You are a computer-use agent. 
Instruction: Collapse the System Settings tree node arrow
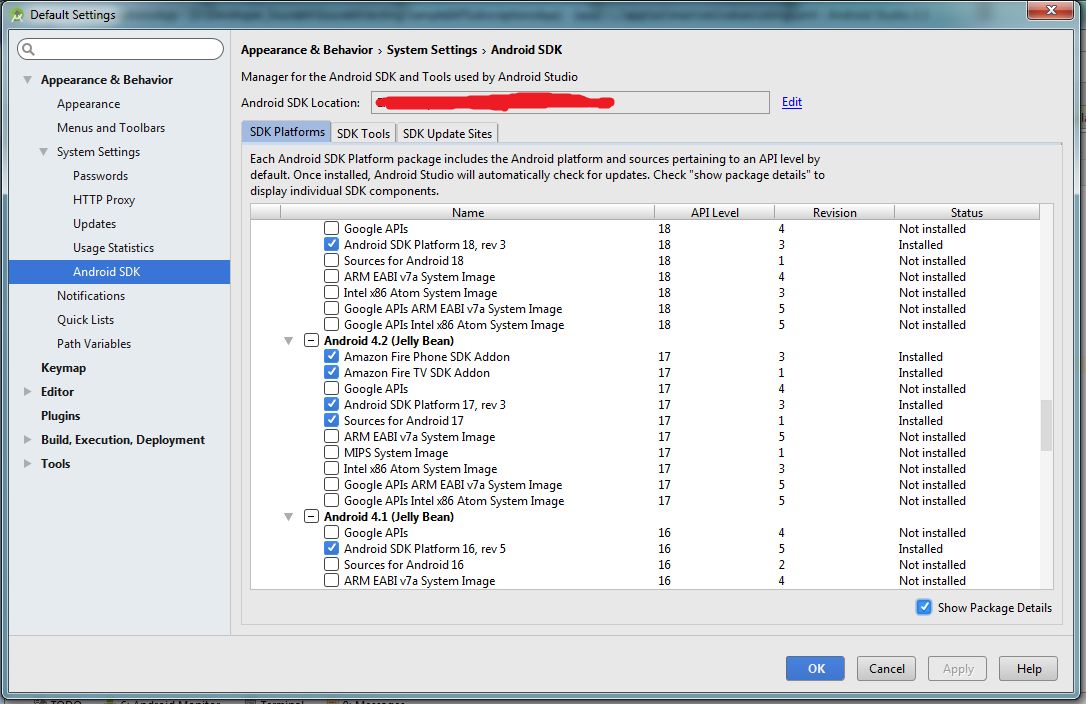click(44, 152)
